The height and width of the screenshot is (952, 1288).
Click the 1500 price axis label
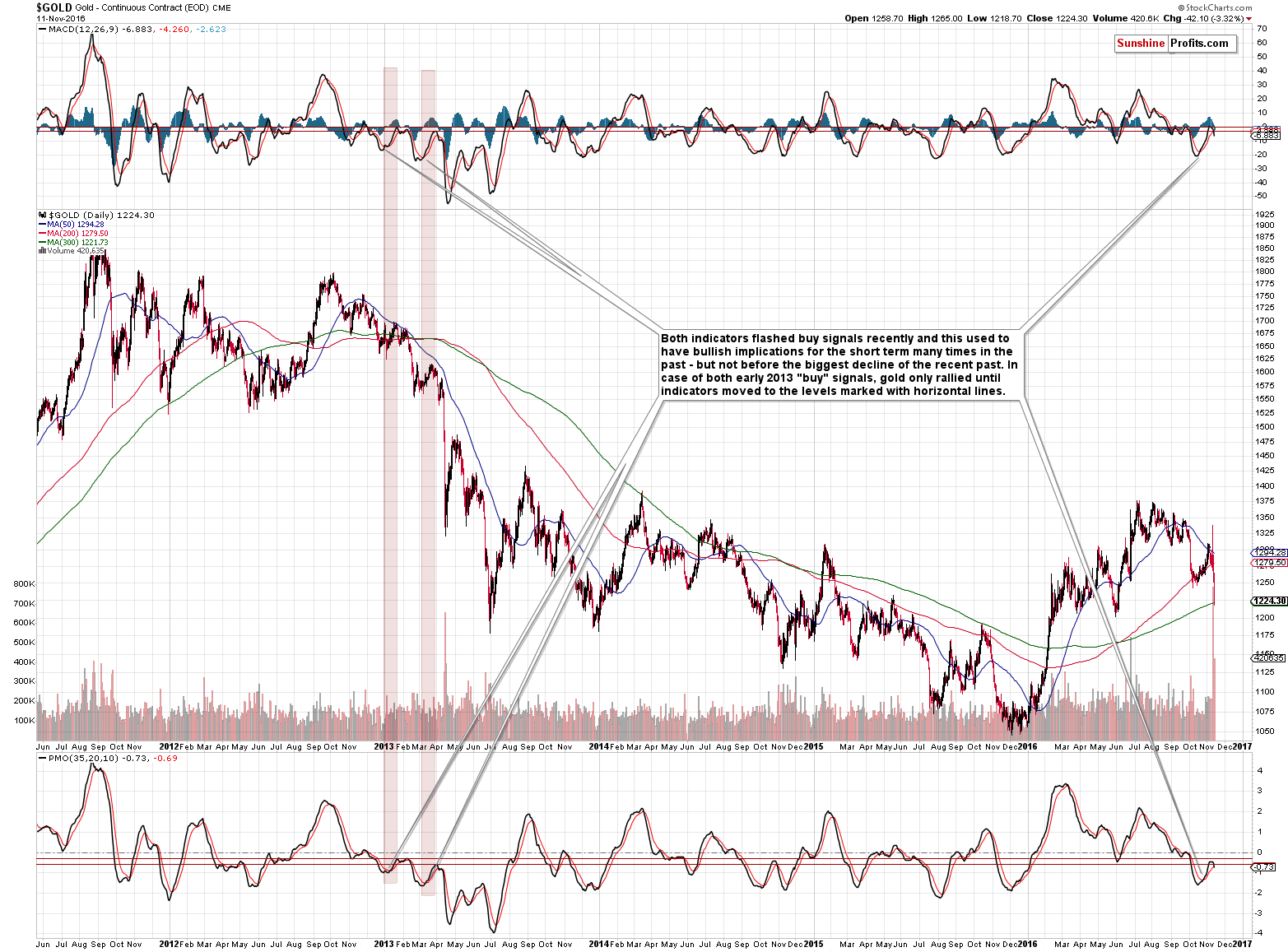point(1265,427)
